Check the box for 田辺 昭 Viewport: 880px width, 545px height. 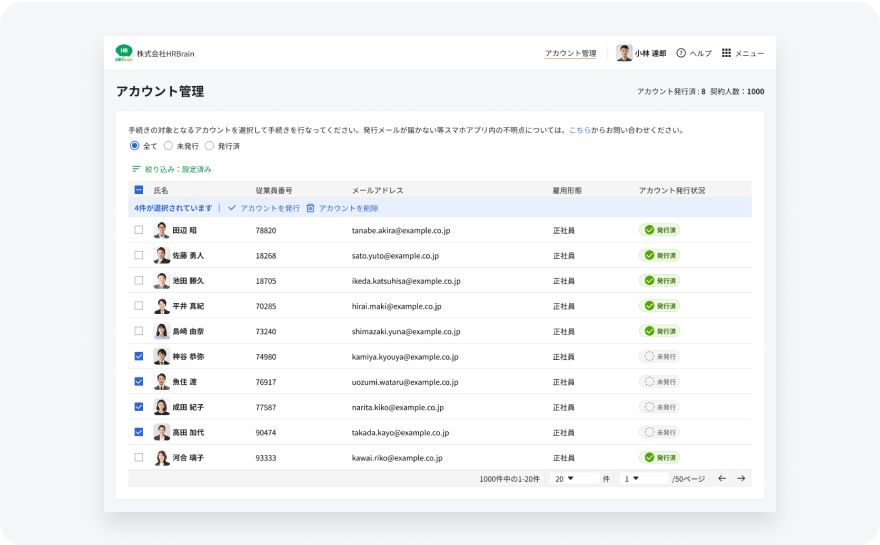click(x=139, y=230)
